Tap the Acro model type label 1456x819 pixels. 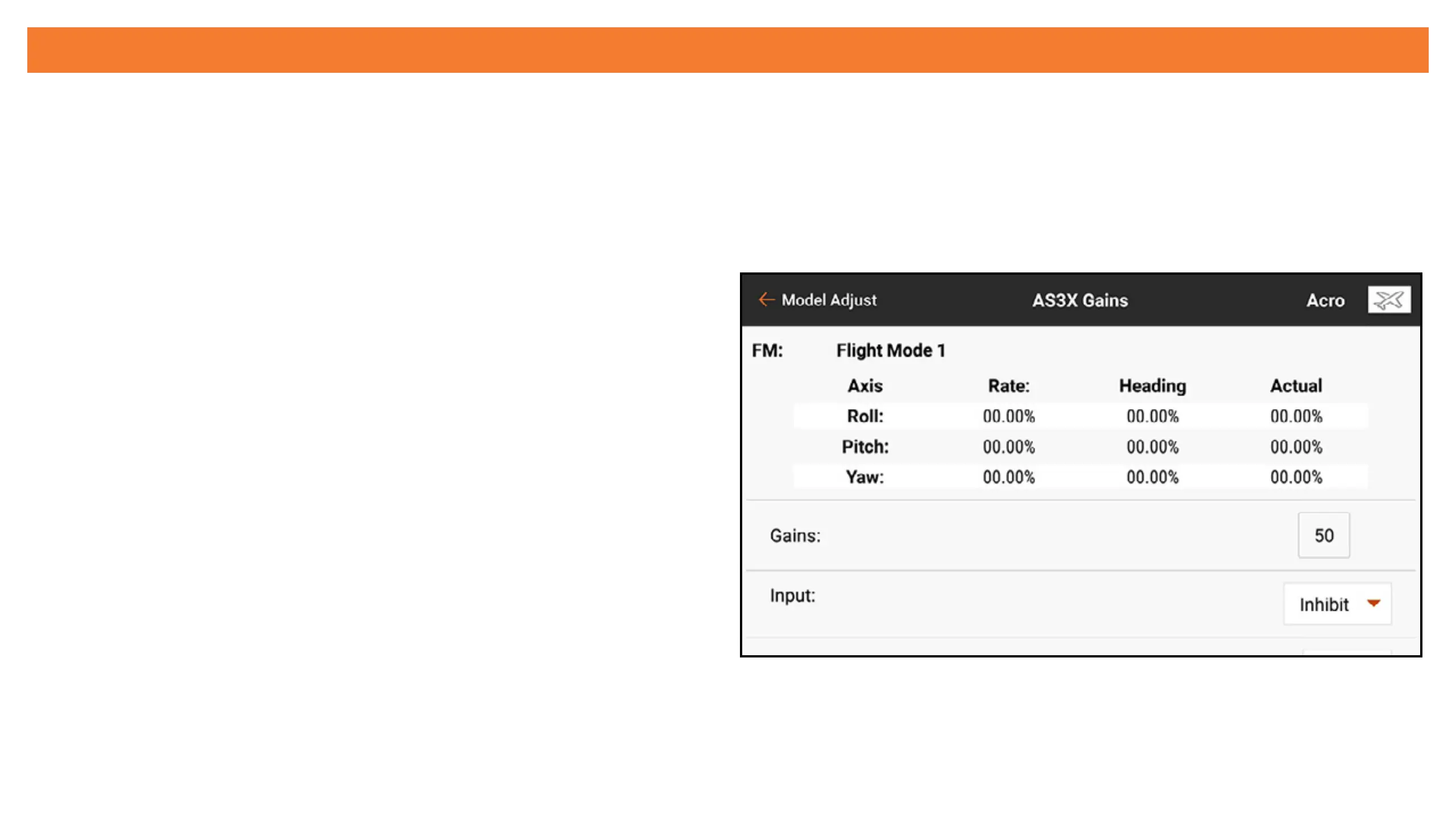(x=1325, y=300)
